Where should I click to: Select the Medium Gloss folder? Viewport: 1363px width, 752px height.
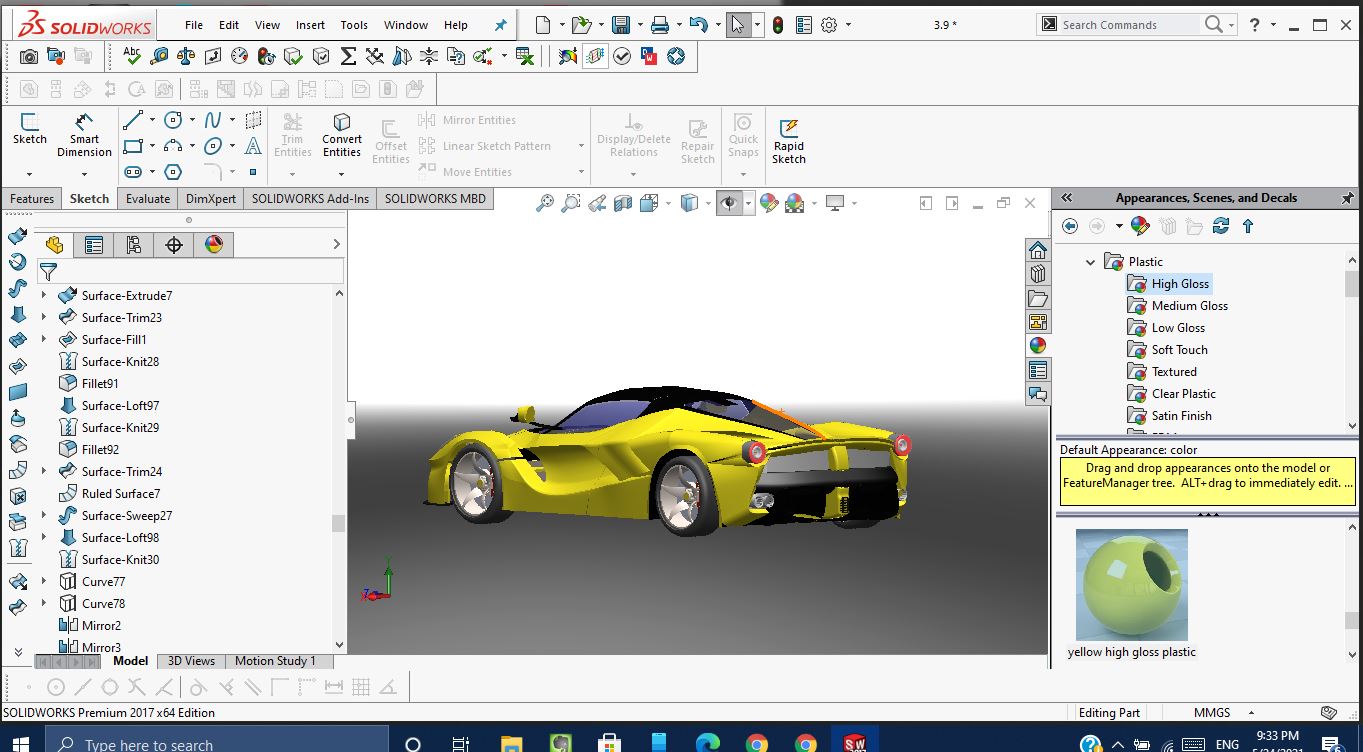[1189, 306]
